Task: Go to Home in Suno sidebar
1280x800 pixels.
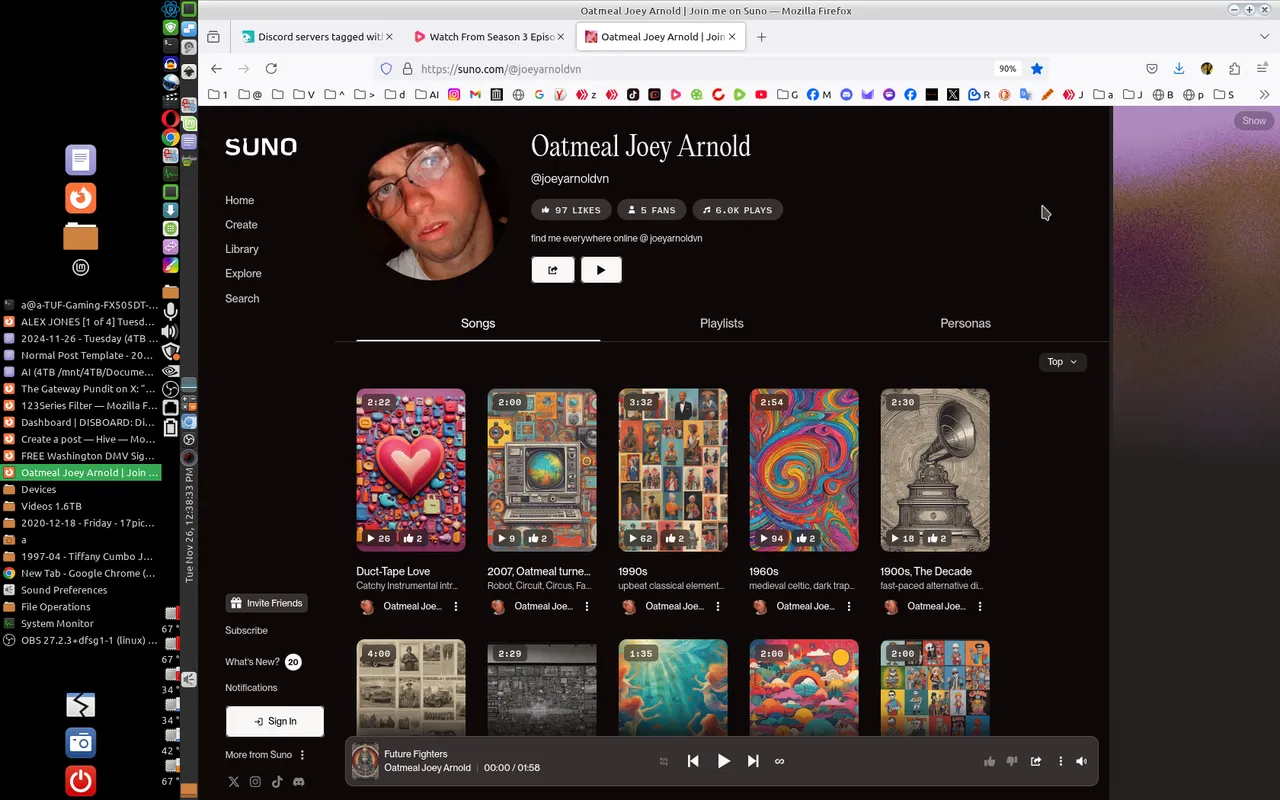Action: [x=240, y=200]
